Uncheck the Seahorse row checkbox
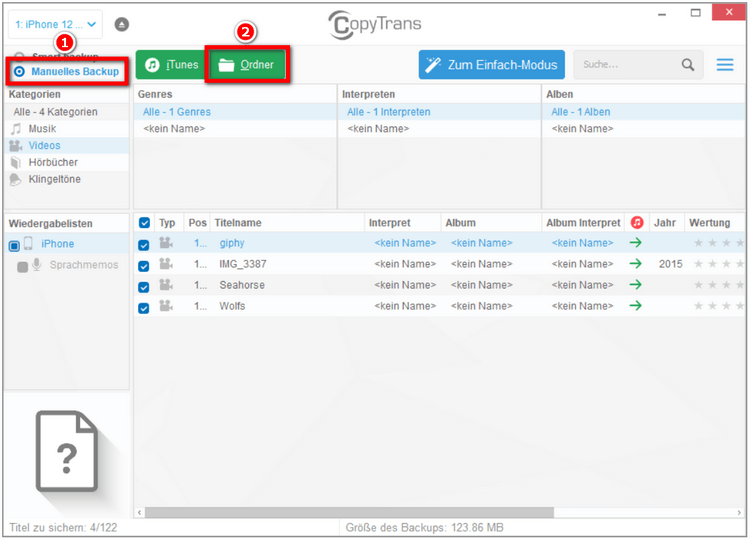Image resolution: width=750 pixels, height=540 pixels. coord(143,287)
